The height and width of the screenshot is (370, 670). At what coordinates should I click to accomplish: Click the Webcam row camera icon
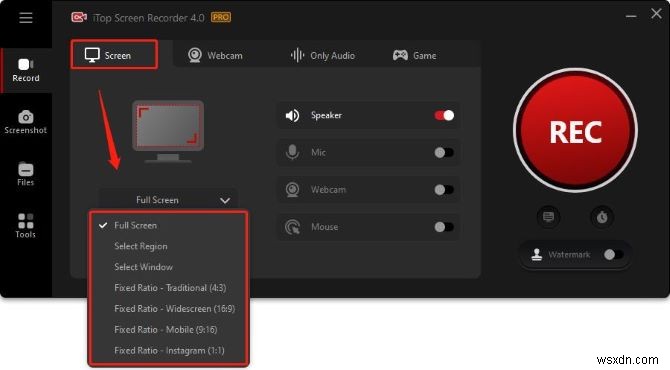[x=293, y=190]
